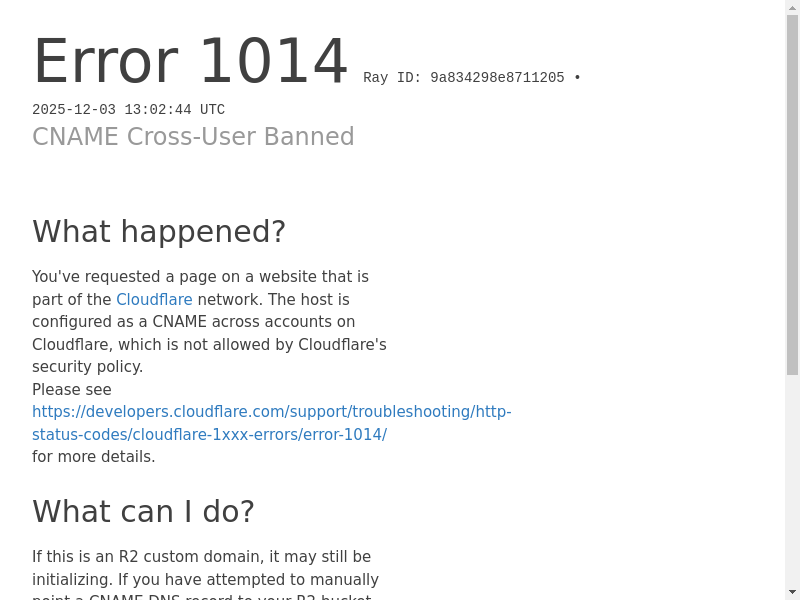
Task: Open the Cloudflare link in the paragraph
Action: [x=154, y=300]
